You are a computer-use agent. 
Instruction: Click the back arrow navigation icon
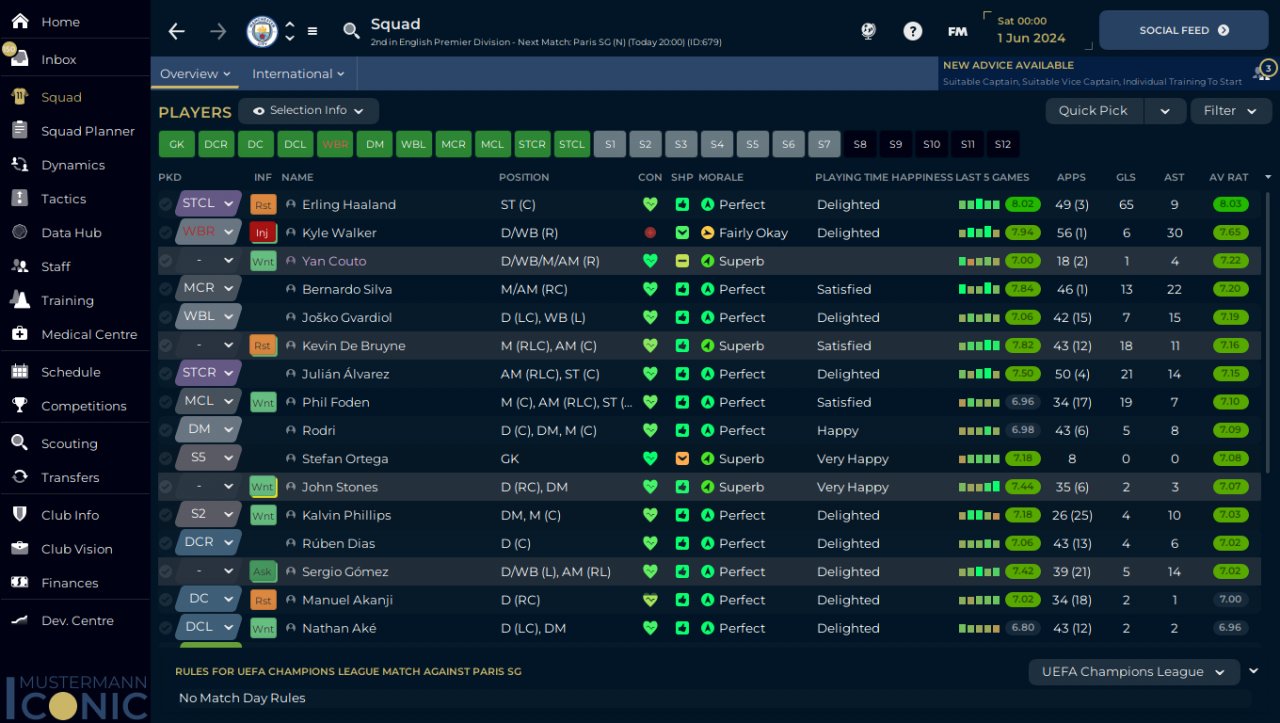pyautogui.click(x=177, y=31)
